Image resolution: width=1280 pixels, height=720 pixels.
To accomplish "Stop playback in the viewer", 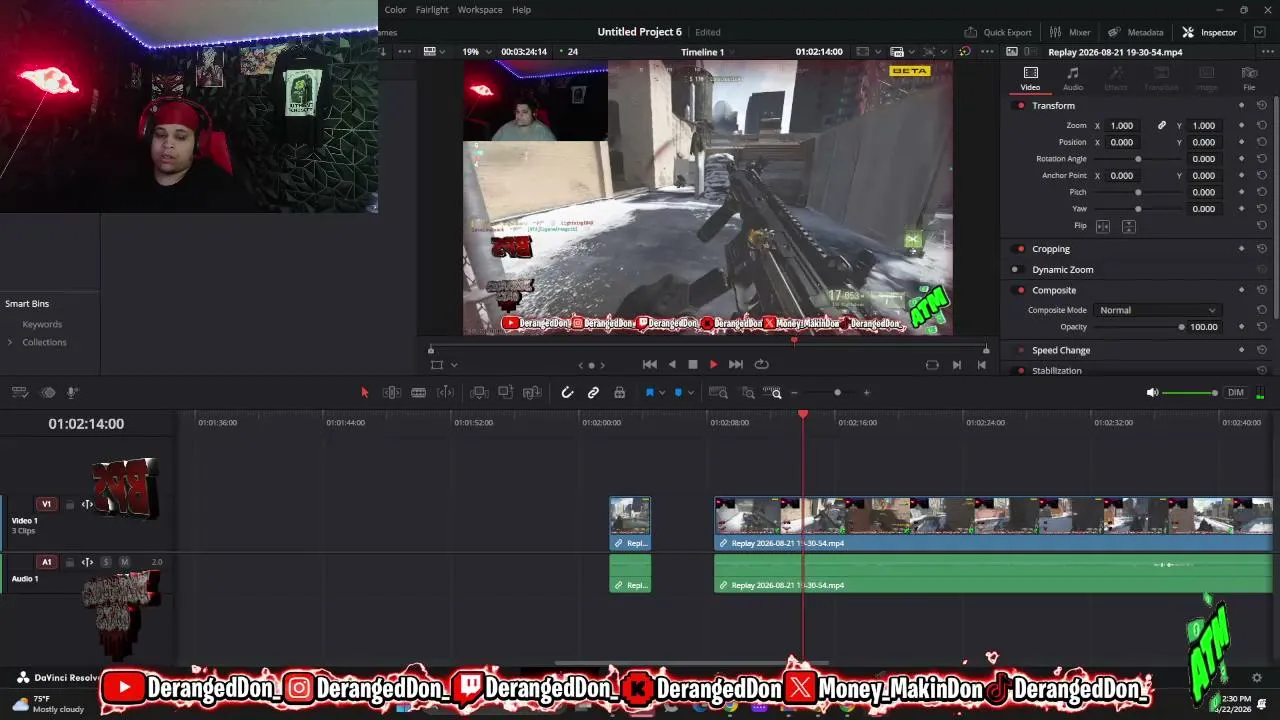I will point(693,365).
